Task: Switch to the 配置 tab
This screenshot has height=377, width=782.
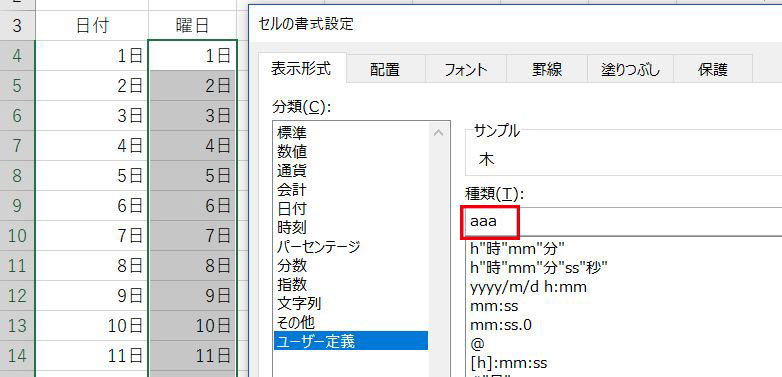Action: coord(385,69)
